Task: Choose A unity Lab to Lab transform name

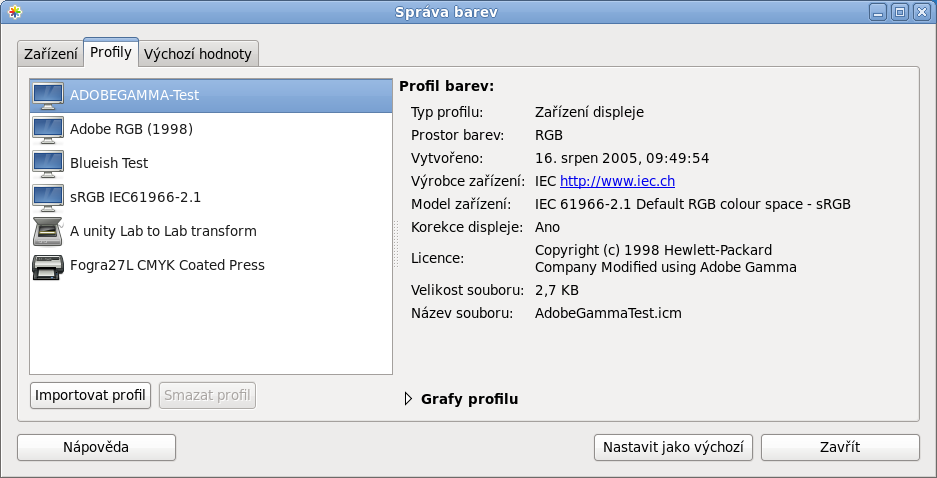Action: coord(163,231)
